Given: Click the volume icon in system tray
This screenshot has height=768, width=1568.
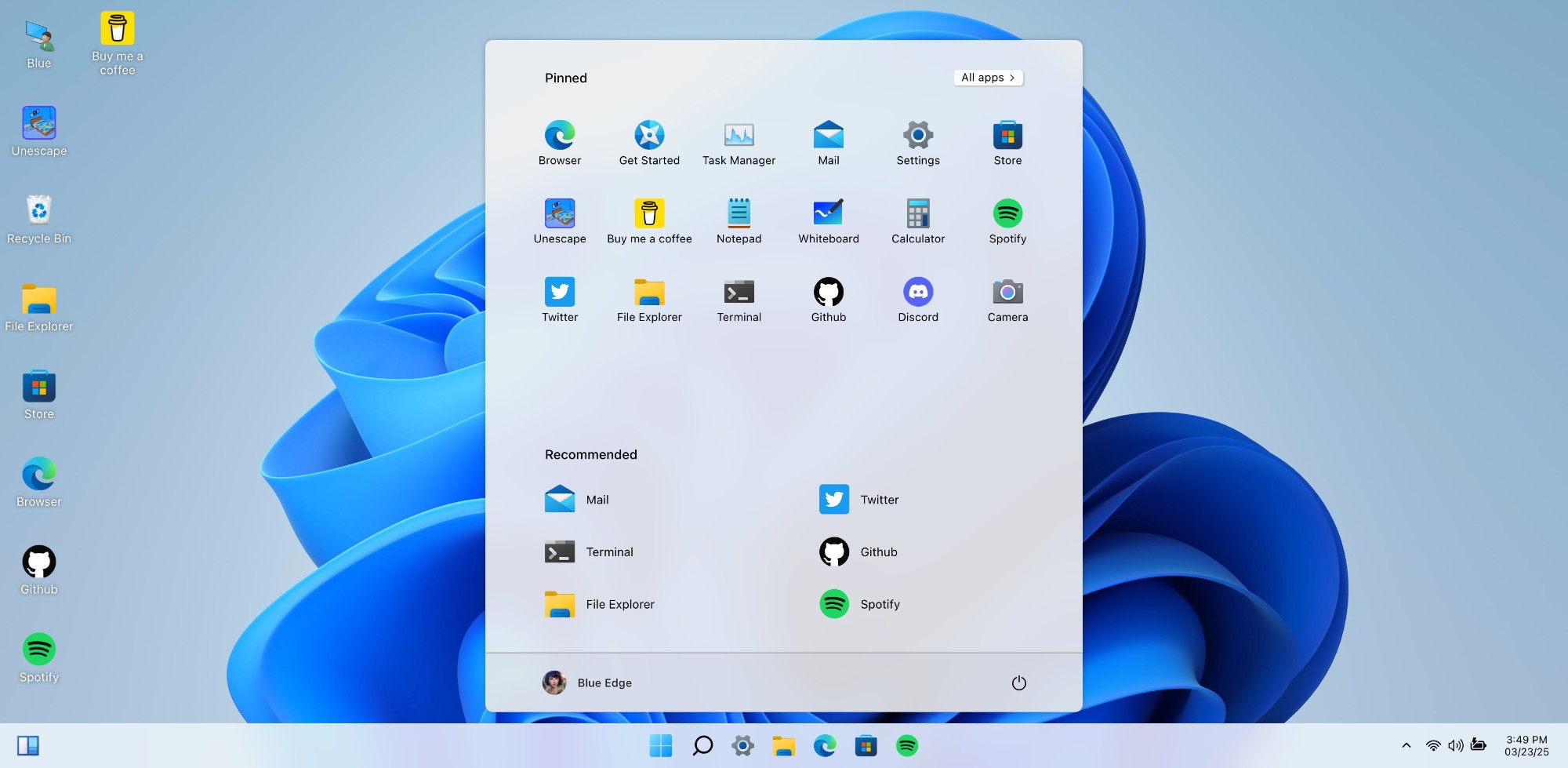Looking at the screenshot, I should pos(1456,745).
